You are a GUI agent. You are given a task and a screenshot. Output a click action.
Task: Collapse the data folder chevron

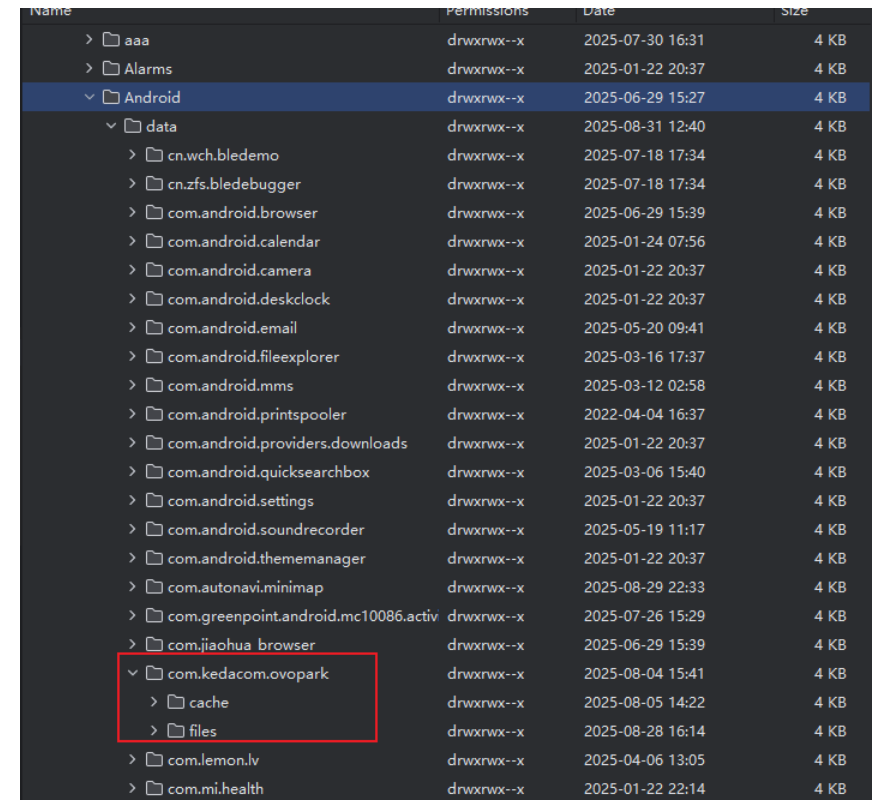[x=111, y=126]
